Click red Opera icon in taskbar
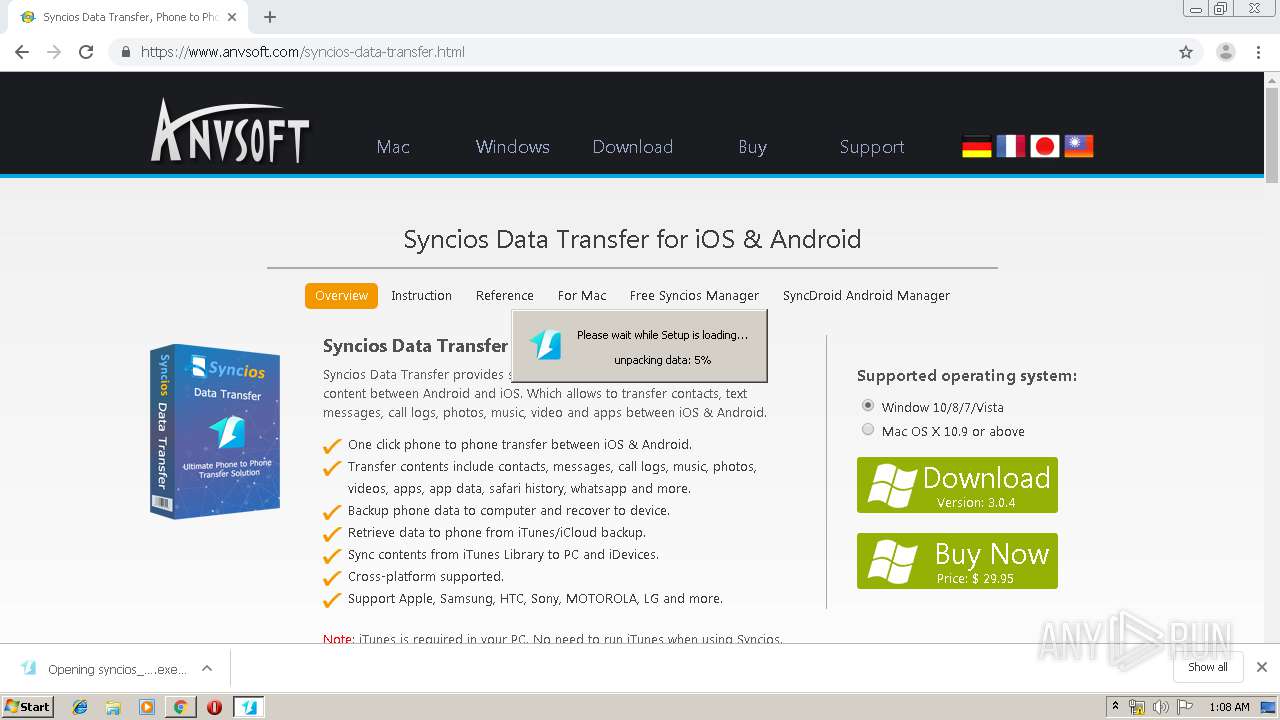The image size is (1280, 720). coord(214,707)
